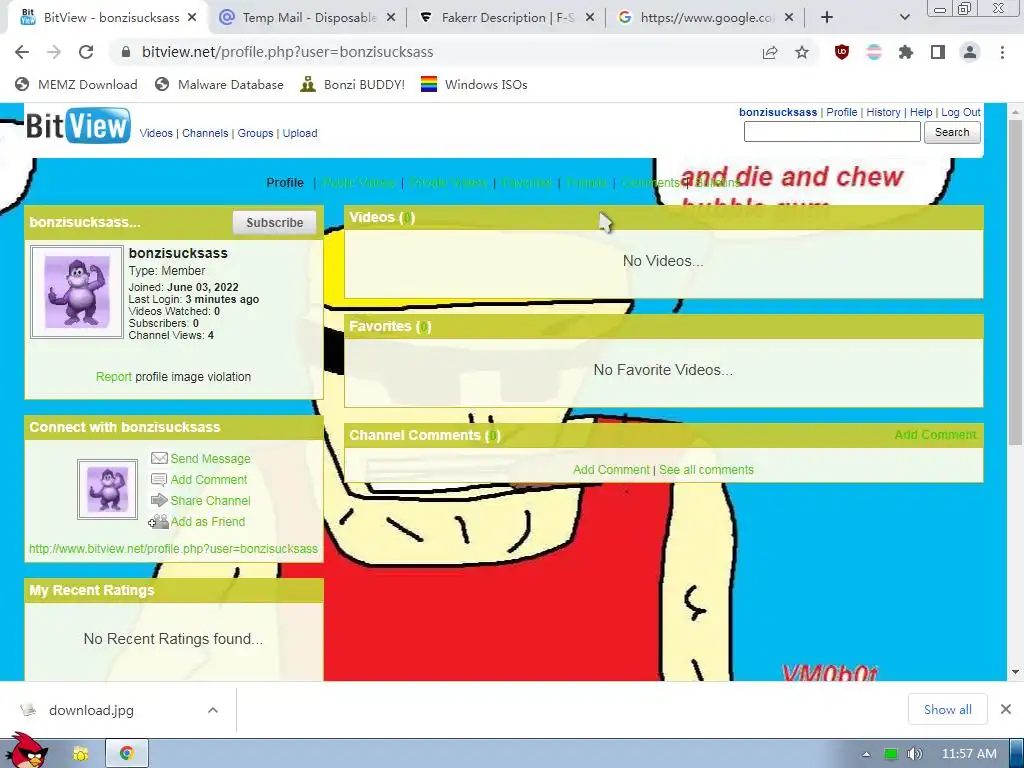The height and width of the screenshot is (768, 1024).
Task: Click the Send Message link
Action: pyautogui.click(x=210, y=459)
